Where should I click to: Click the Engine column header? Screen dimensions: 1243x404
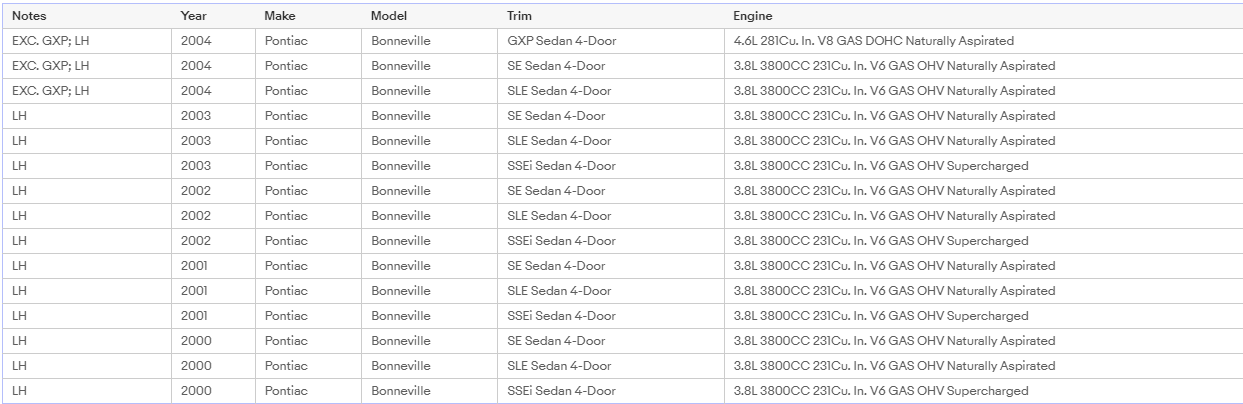click(x=753, y=16)
